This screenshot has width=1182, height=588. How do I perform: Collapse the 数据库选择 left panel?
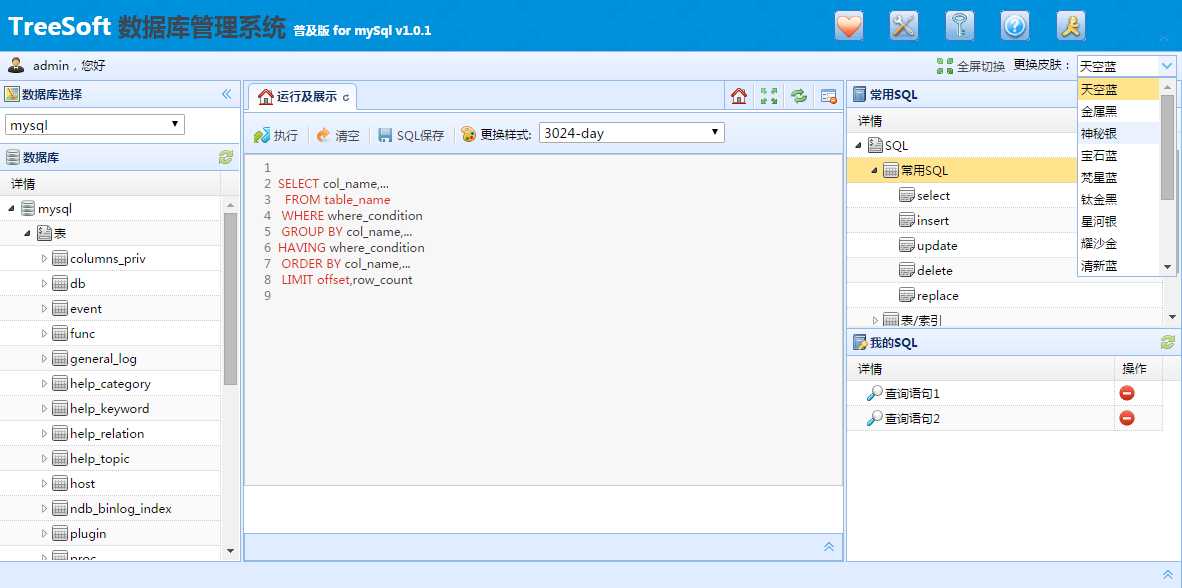tap(226, 94)
